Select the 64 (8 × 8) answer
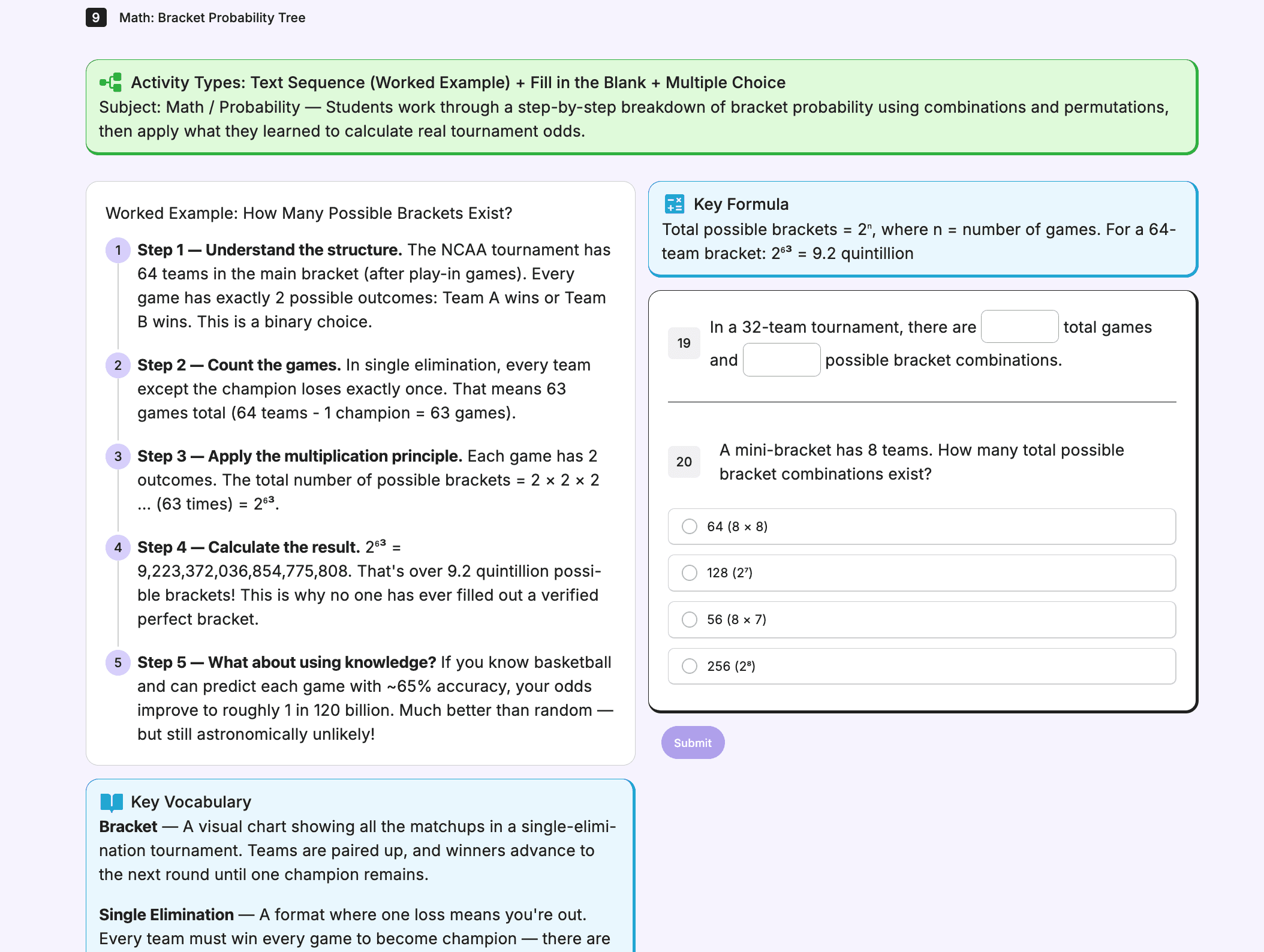This screenshot has height=952, width=1264. [690, 526]
